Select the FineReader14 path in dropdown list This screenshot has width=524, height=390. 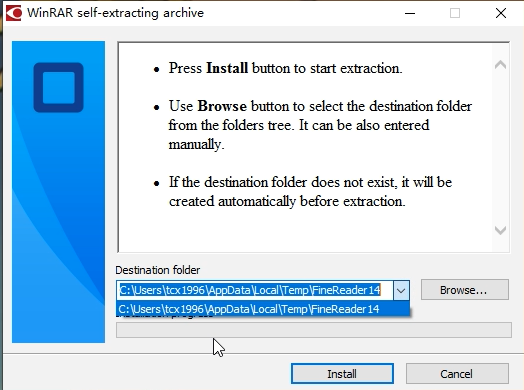(x=263, y=309)
